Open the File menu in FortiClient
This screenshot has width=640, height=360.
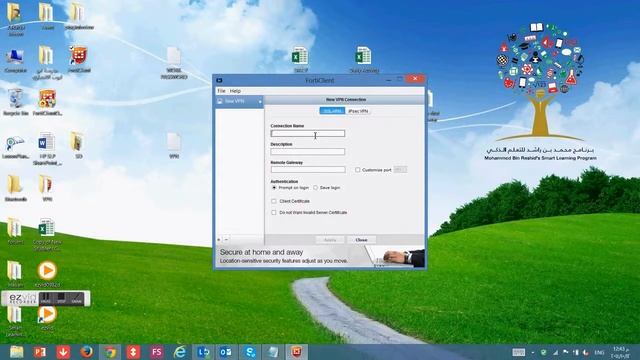(x=221, y=91)
